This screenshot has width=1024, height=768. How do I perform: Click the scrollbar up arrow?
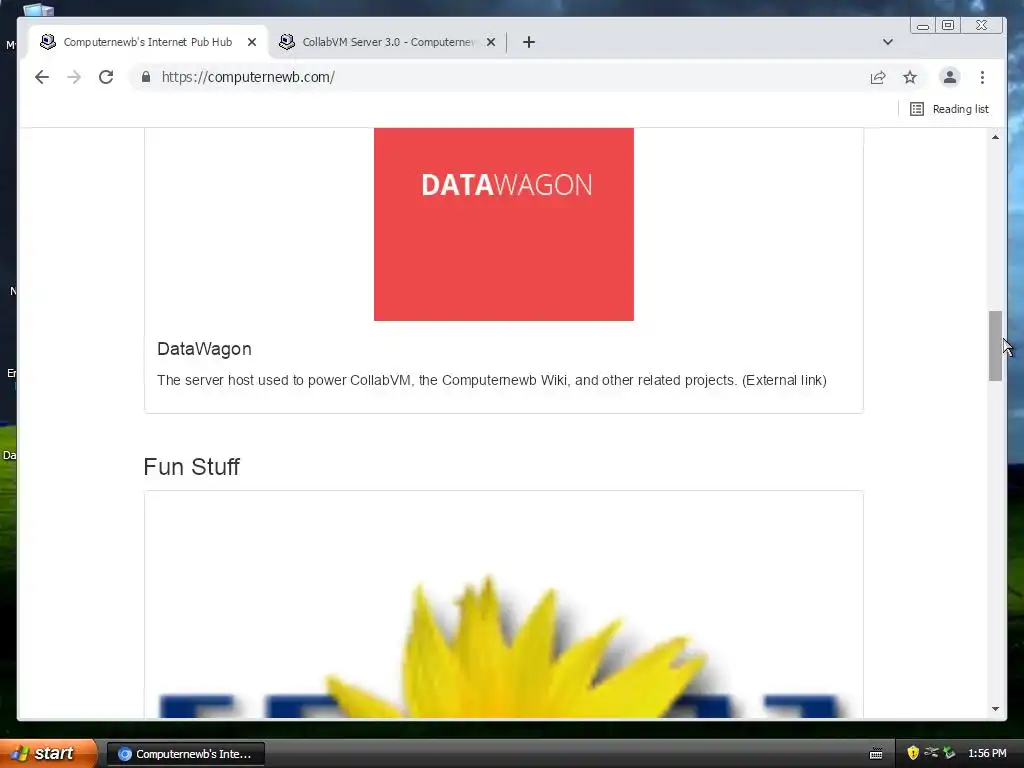pos(995,136)
